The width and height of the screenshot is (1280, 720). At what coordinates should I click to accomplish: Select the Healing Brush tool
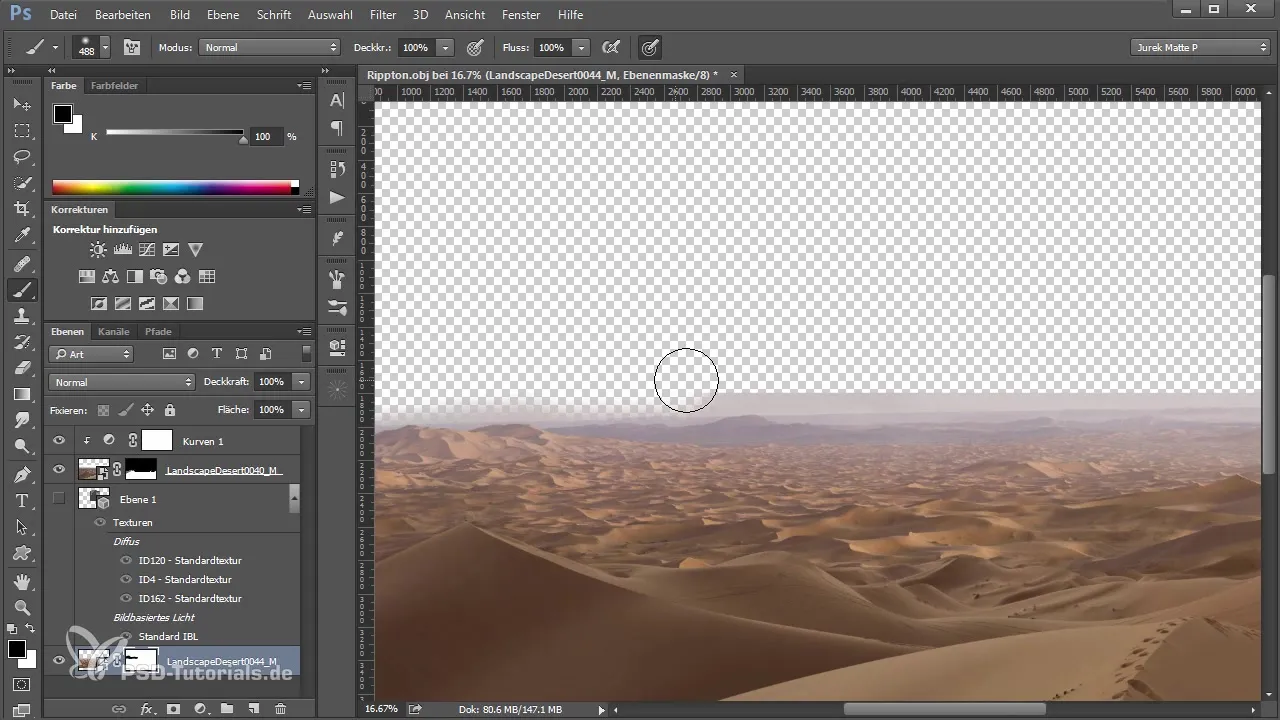22,263
